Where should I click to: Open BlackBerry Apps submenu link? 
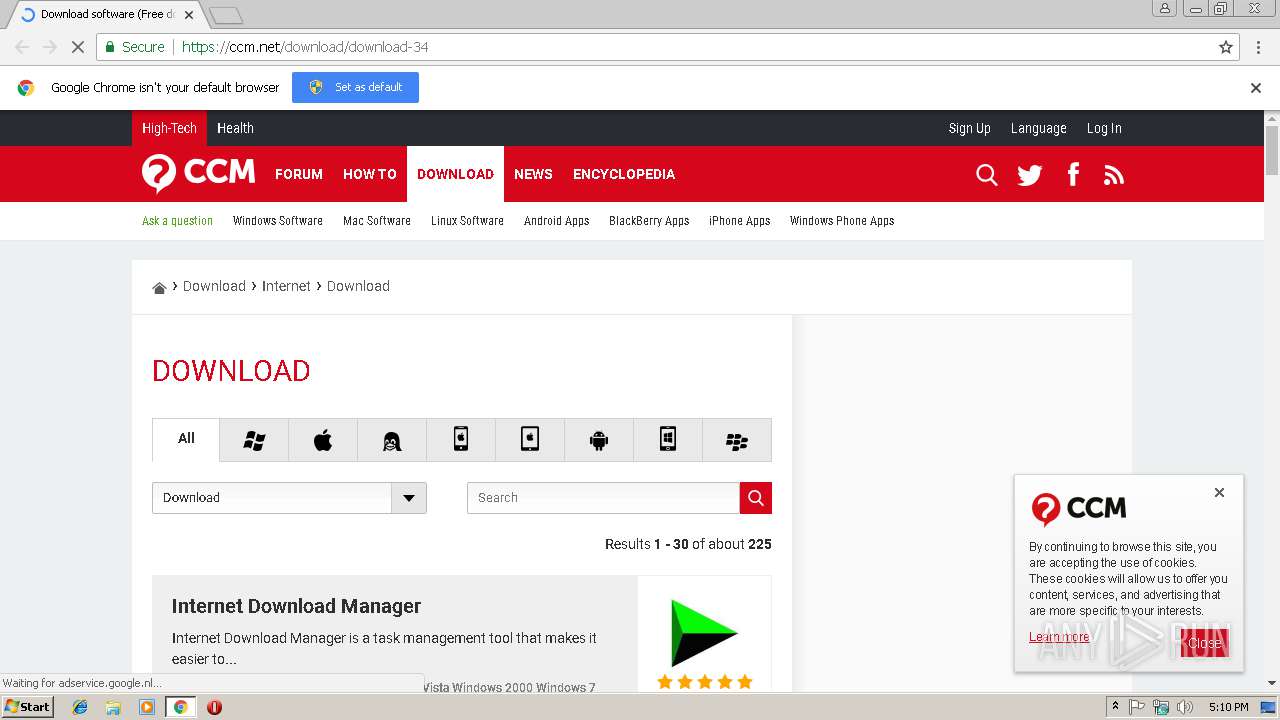tap(649, 221)
